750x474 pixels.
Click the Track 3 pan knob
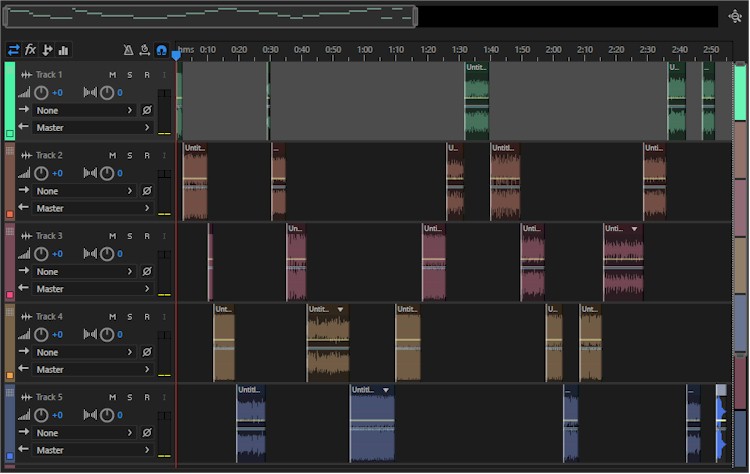[x=107, y=254]
